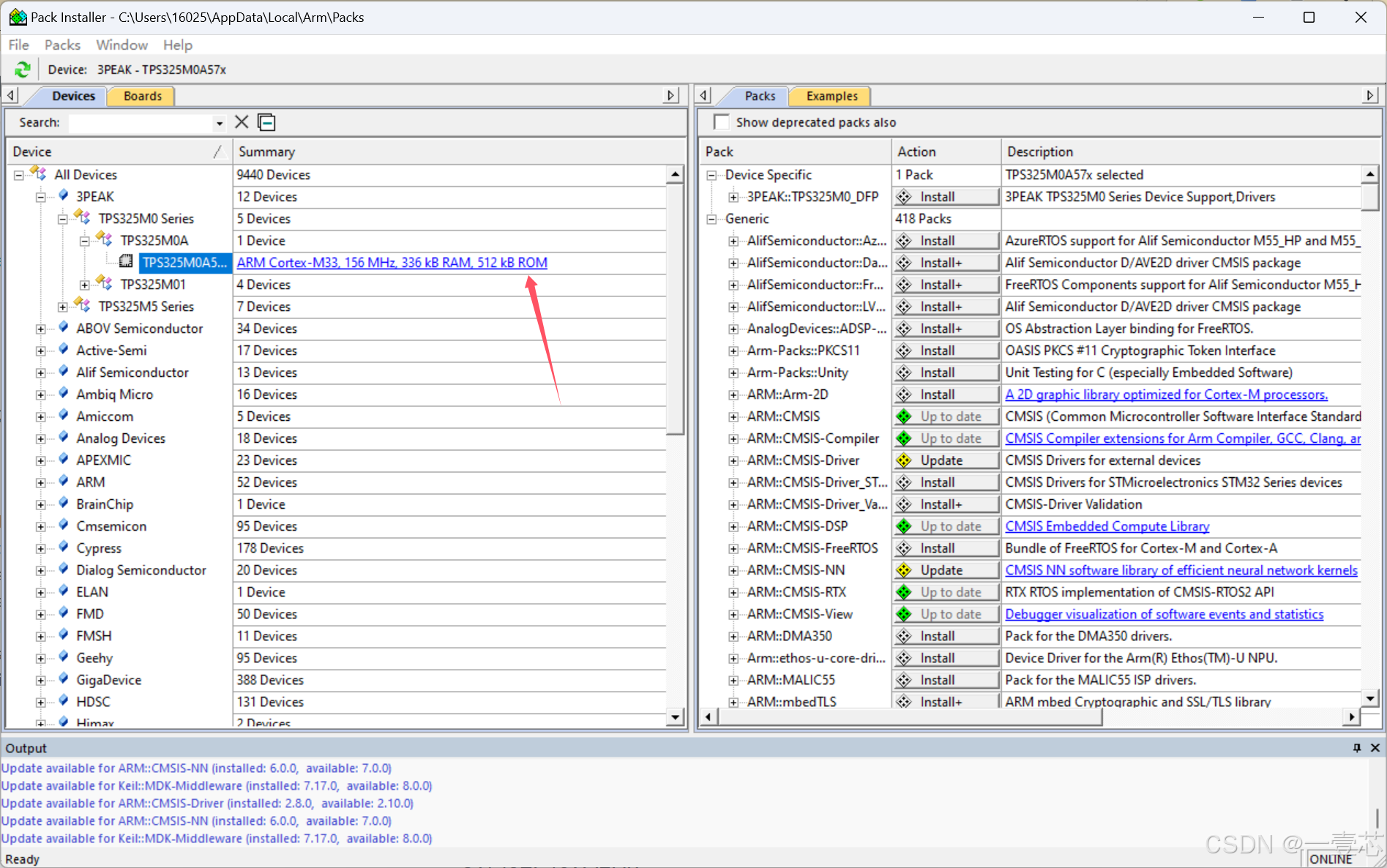Select the Devices tab
Viewport: 1387px width, 868px height.
tap(73, 96)
